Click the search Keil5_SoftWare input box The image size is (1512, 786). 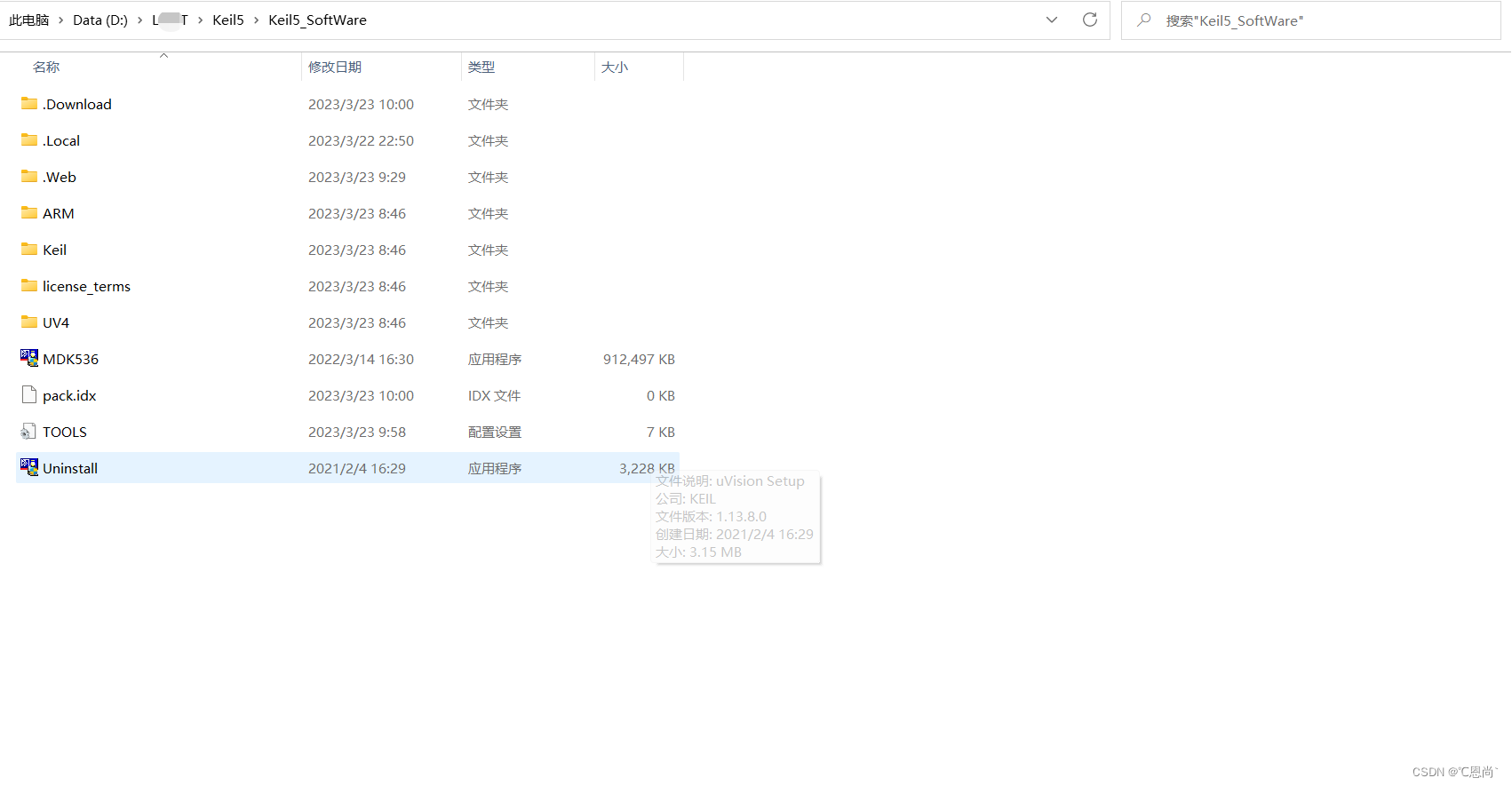pyautogui.click(x=1310, y=20)
